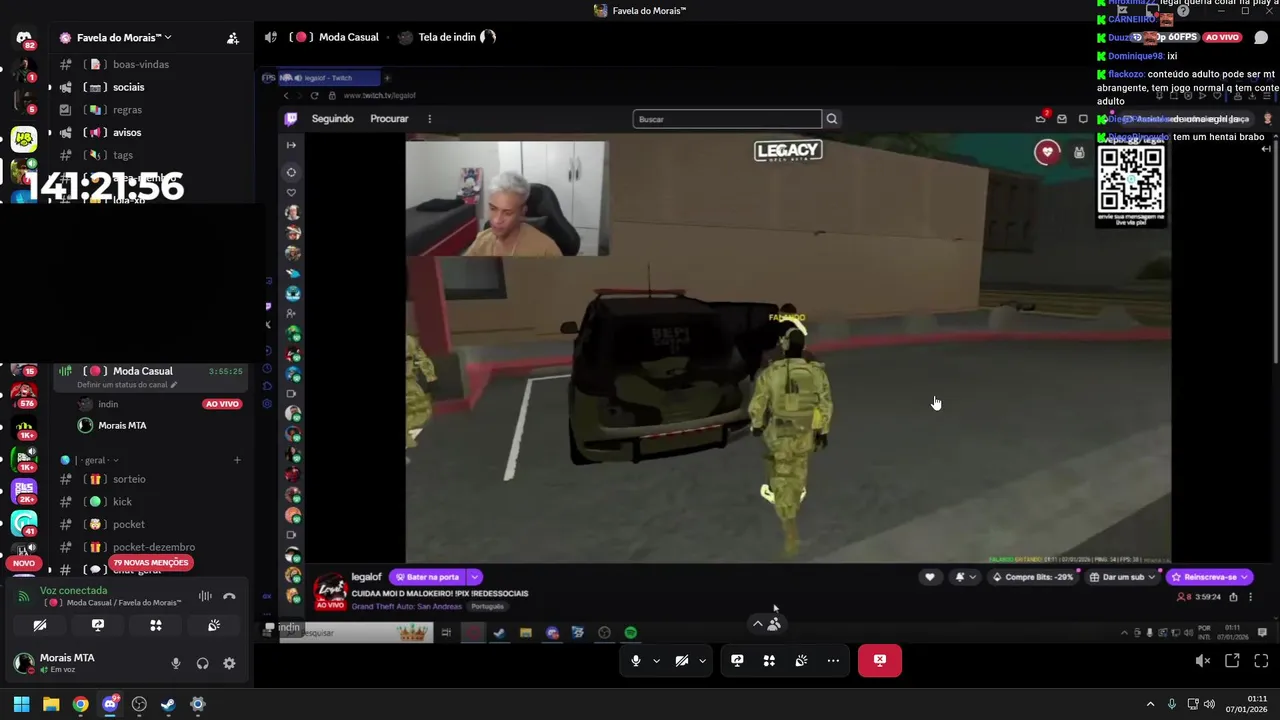Click Compre Bits -29% button
The image size is (1280, 720).
(x=1034, y=577)
